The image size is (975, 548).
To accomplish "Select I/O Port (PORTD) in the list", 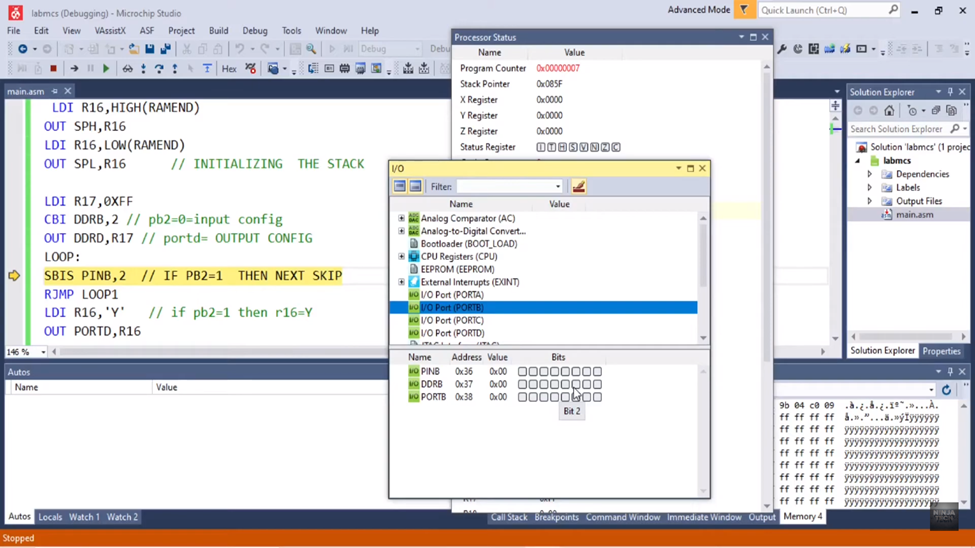I will click(452, 333).
